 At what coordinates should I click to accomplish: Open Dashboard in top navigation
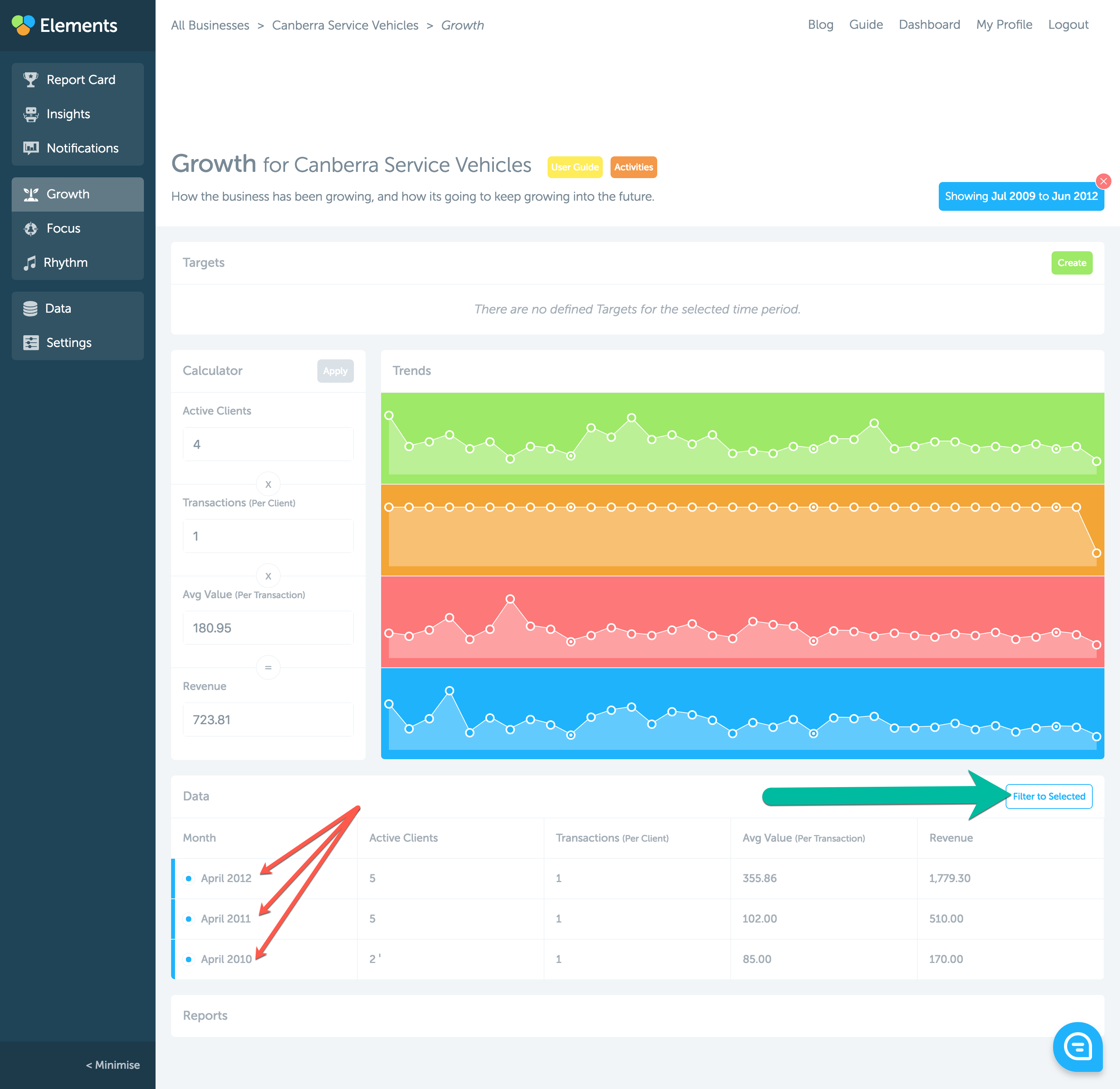[929, 25]
